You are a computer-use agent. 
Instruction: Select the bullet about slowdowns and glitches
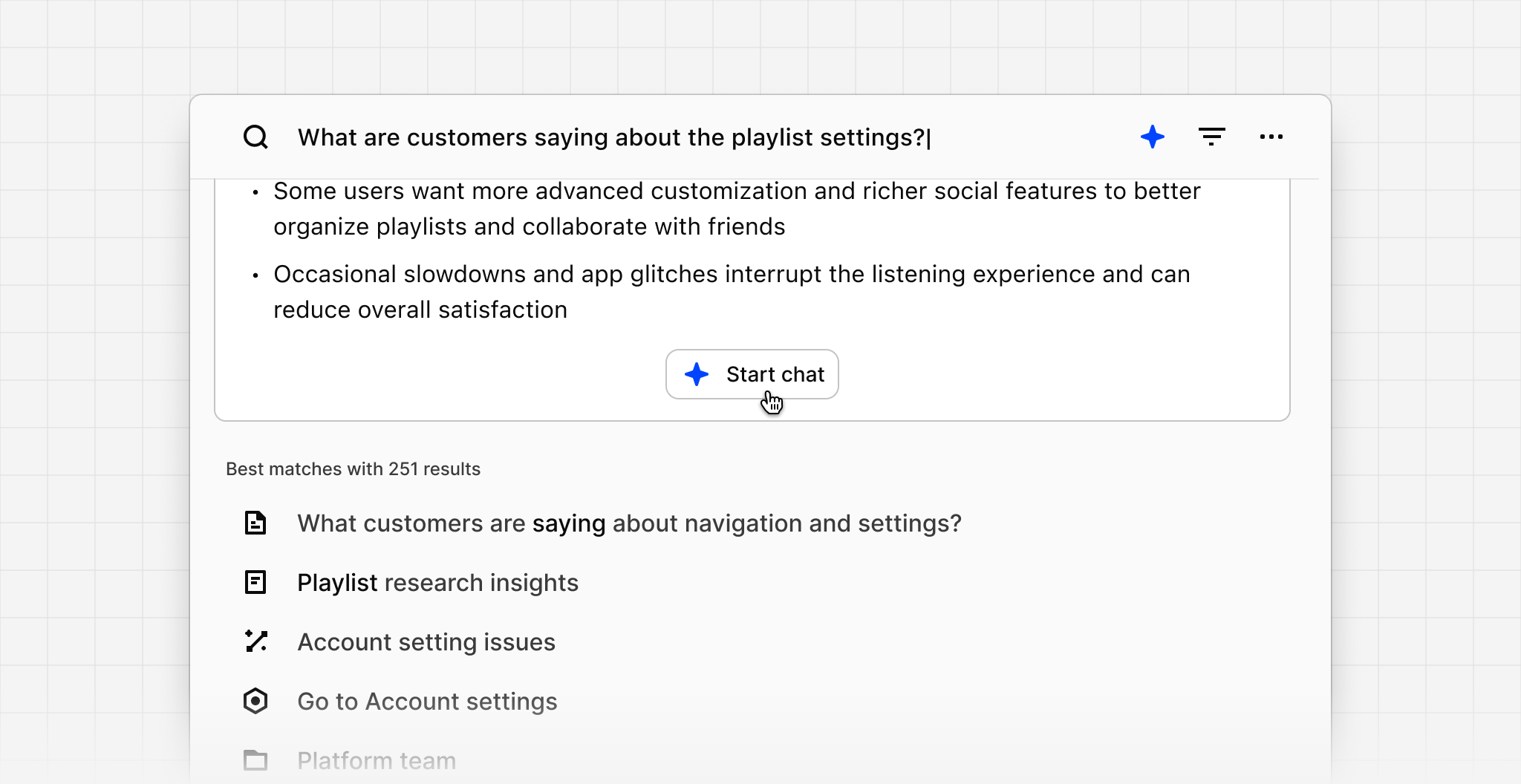[x=732, y=291]
